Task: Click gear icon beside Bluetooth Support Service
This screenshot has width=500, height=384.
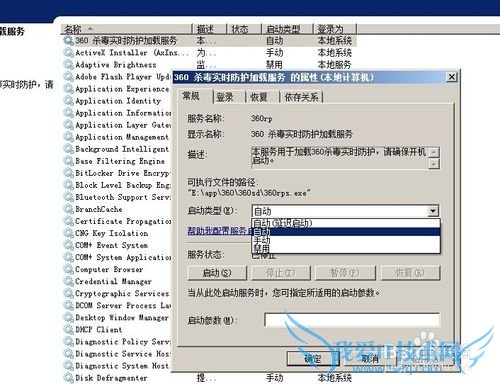Action: (69, 197)
